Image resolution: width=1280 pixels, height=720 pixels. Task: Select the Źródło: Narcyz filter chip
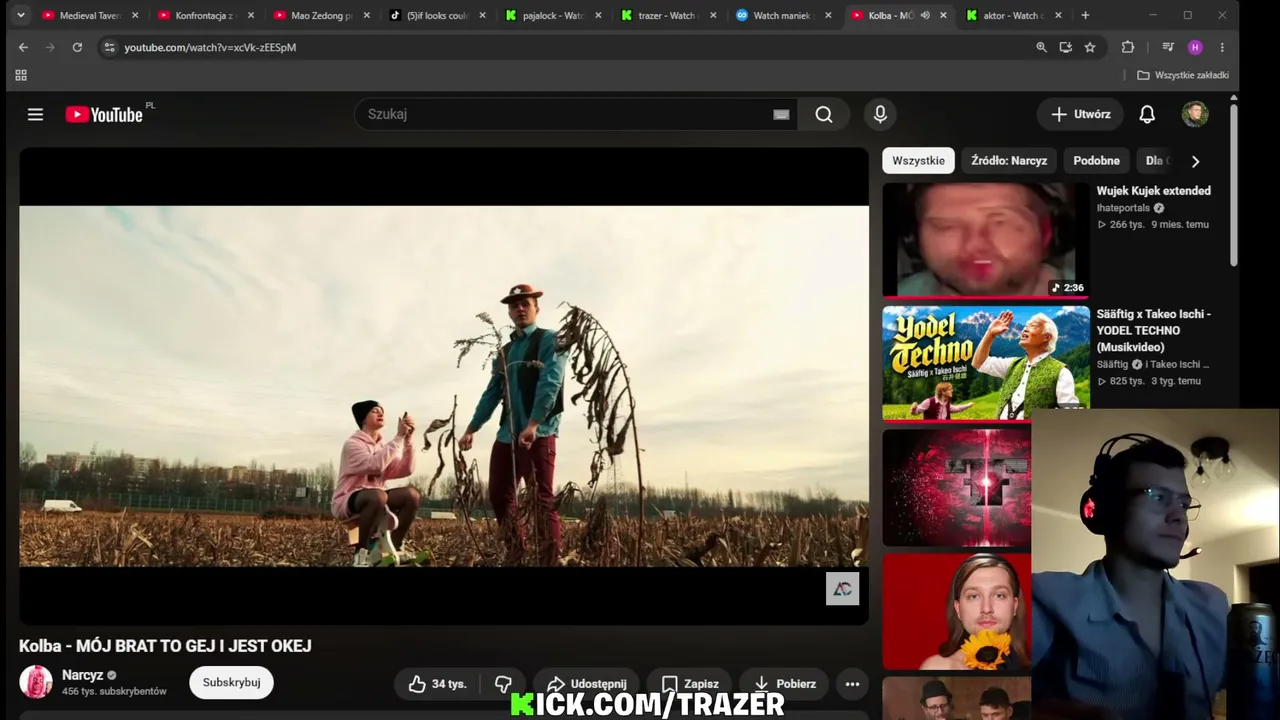pyautogui.click(x=1009, y=160)
